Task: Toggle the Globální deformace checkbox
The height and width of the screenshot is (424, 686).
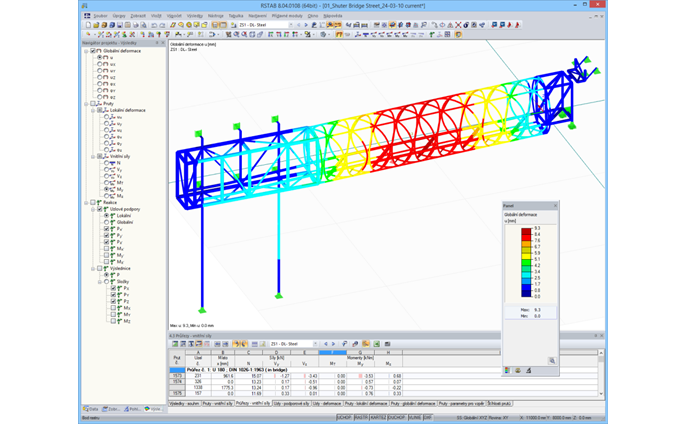Action: point(93,51)
